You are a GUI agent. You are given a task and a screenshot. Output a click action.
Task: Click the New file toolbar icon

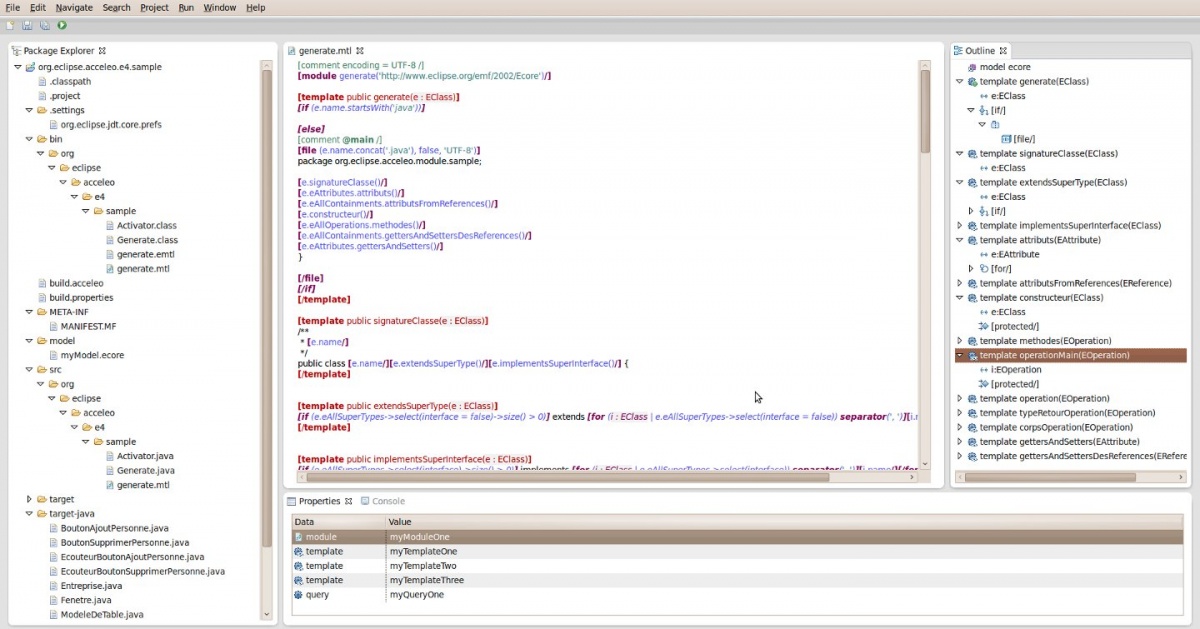(x=11, y=25)
